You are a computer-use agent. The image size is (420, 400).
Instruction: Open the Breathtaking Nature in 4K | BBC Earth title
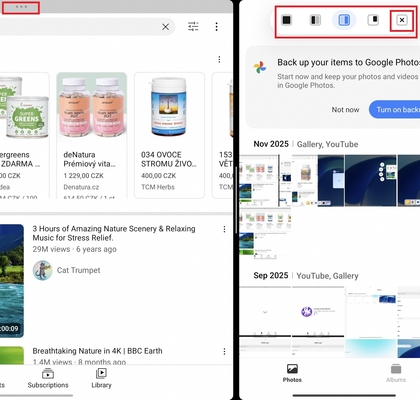[x=97, y=351]
